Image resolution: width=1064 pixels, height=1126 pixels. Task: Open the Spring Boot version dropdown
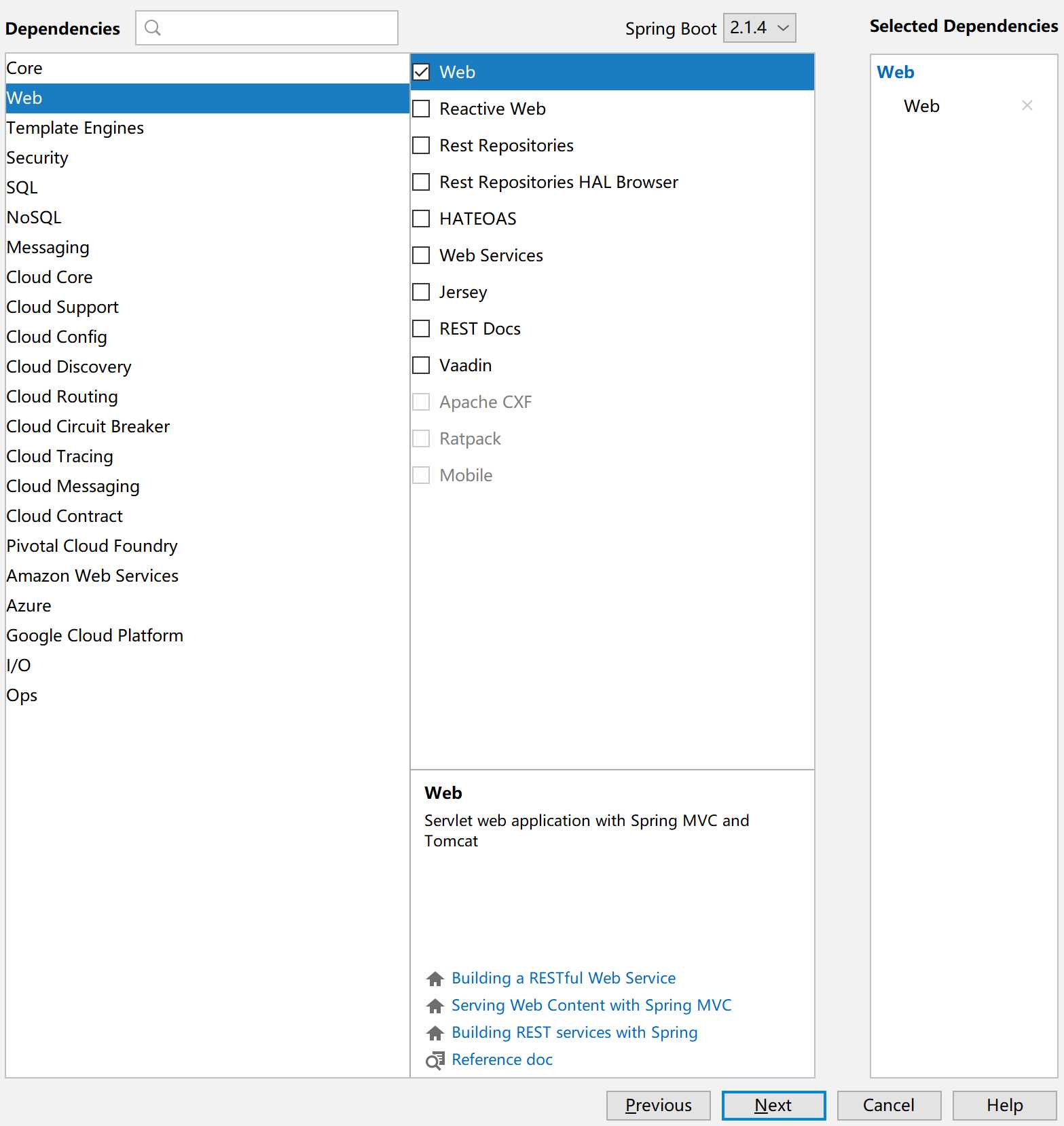click(759, 28)
